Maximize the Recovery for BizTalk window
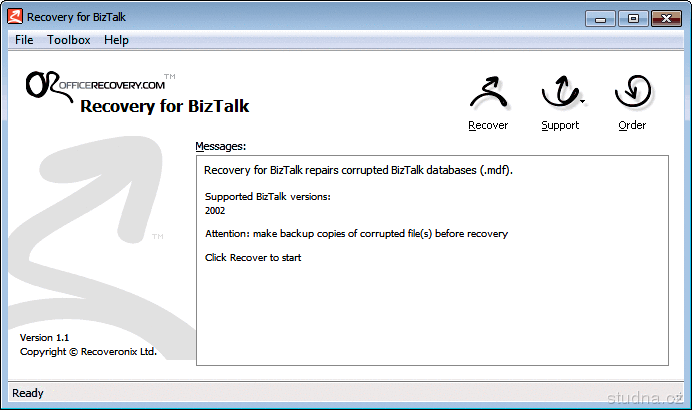 (x=633, y=19)
